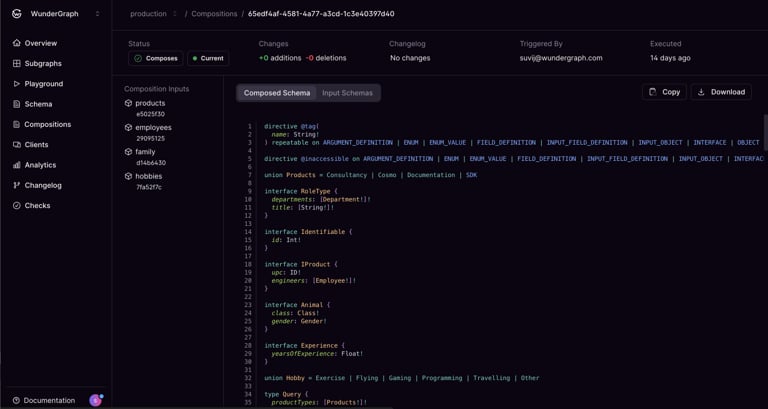This screenshot has height=409, width=768.
Task: Click interface Animal on line 23
Action: tap(297, 305)
